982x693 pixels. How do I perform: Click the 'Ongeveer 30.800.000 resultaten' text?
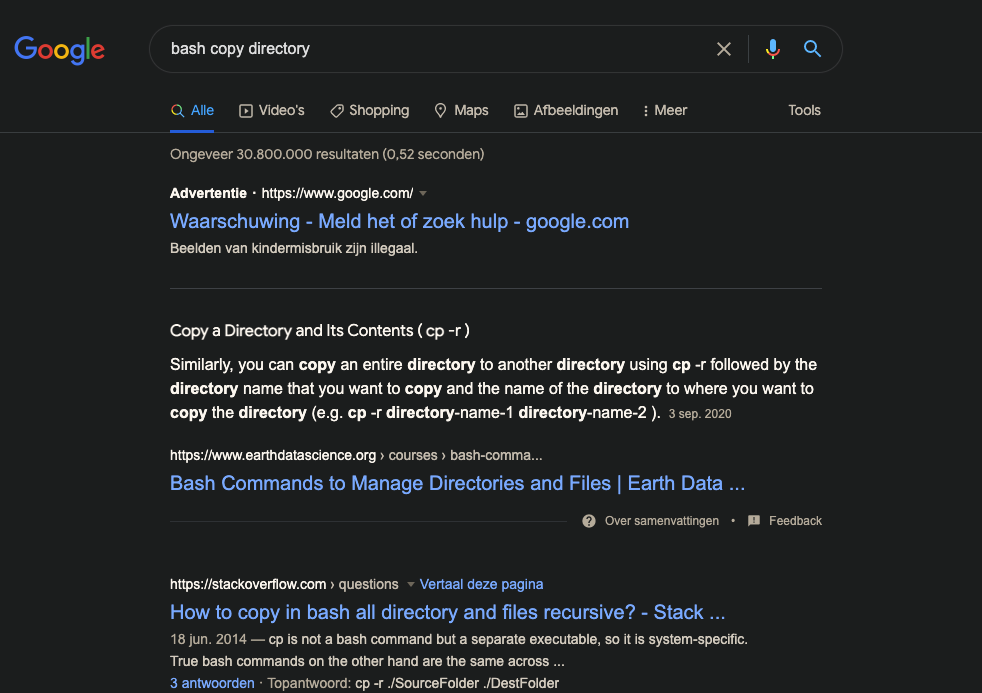click(327, 155)
